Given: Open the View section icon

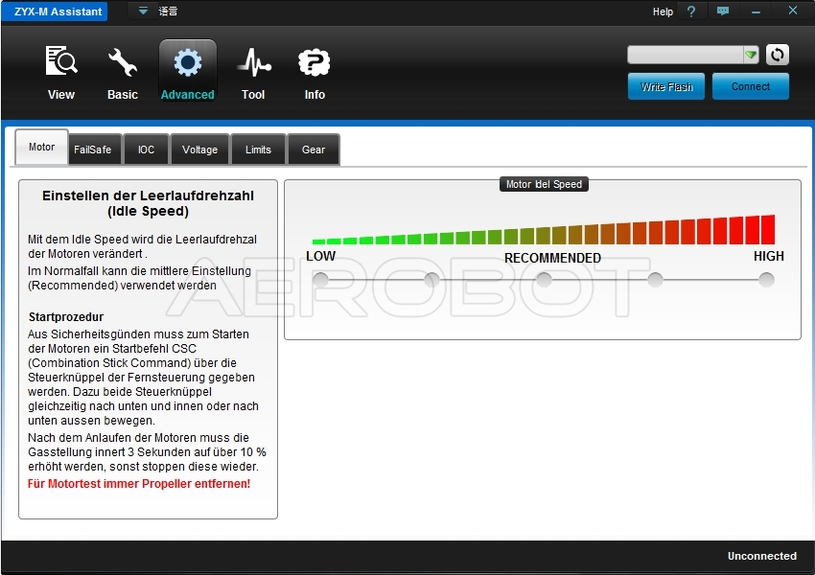Looking at the screenshot, I should coord(61,63).
